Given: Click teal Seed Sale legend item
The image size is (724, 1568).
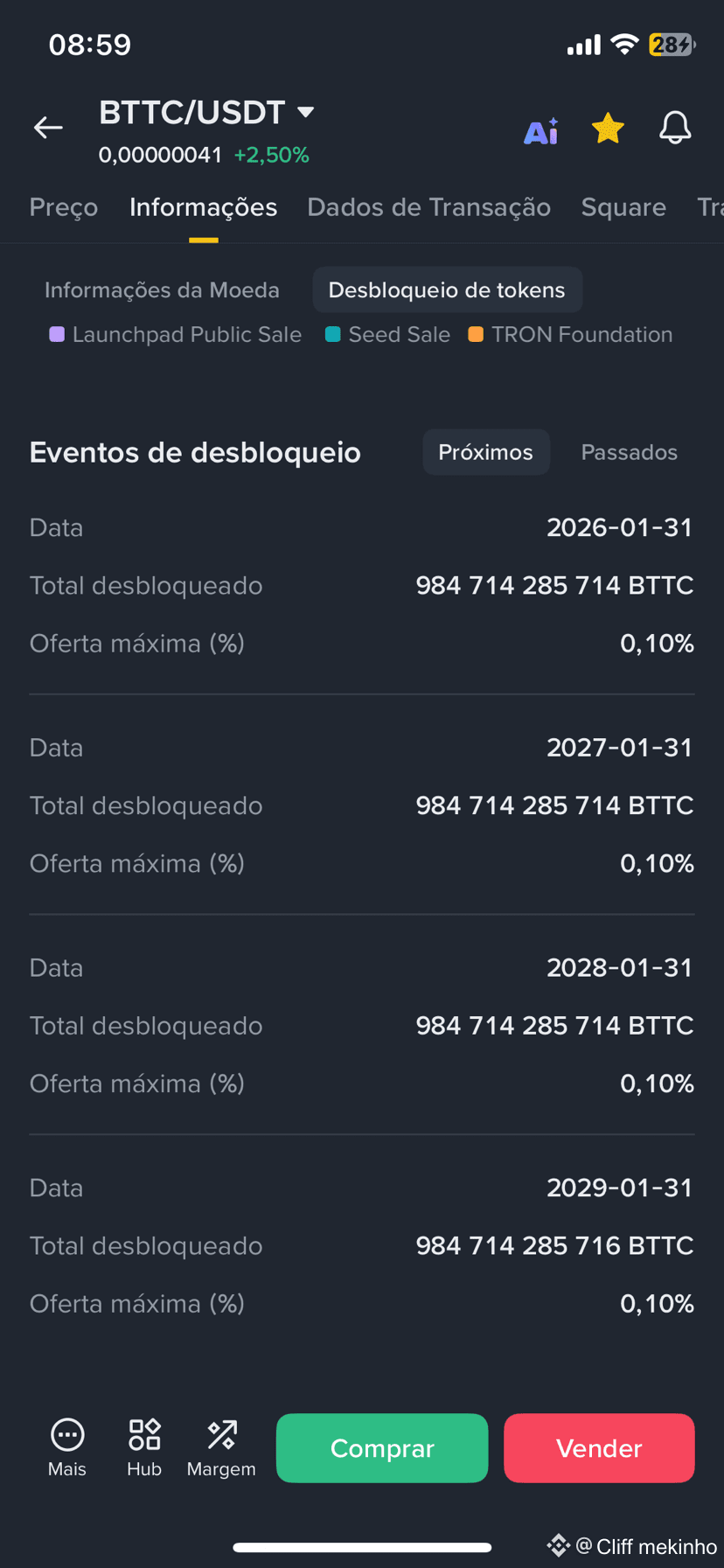Looking at the screenshot, I should click(x=387, y=334).
